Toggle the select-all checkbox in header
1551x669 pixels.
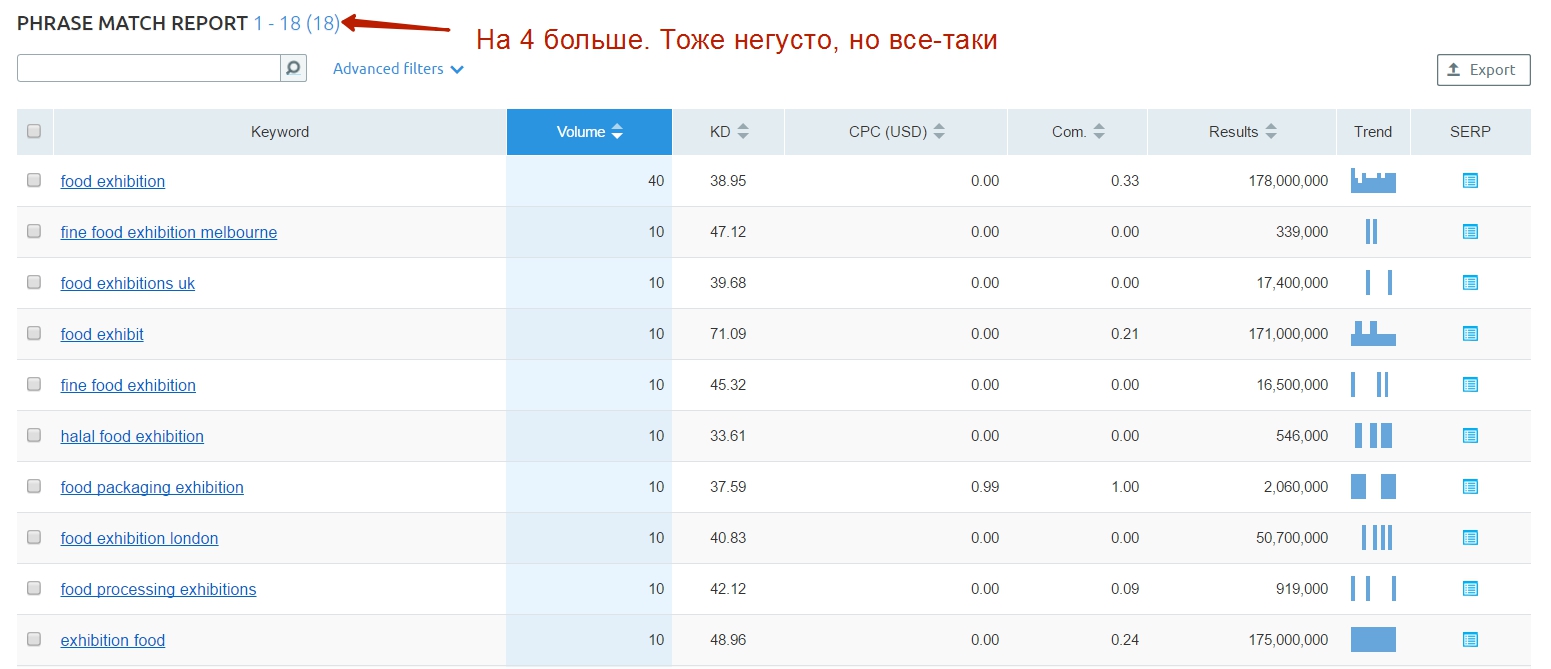[x=34, y=131]
